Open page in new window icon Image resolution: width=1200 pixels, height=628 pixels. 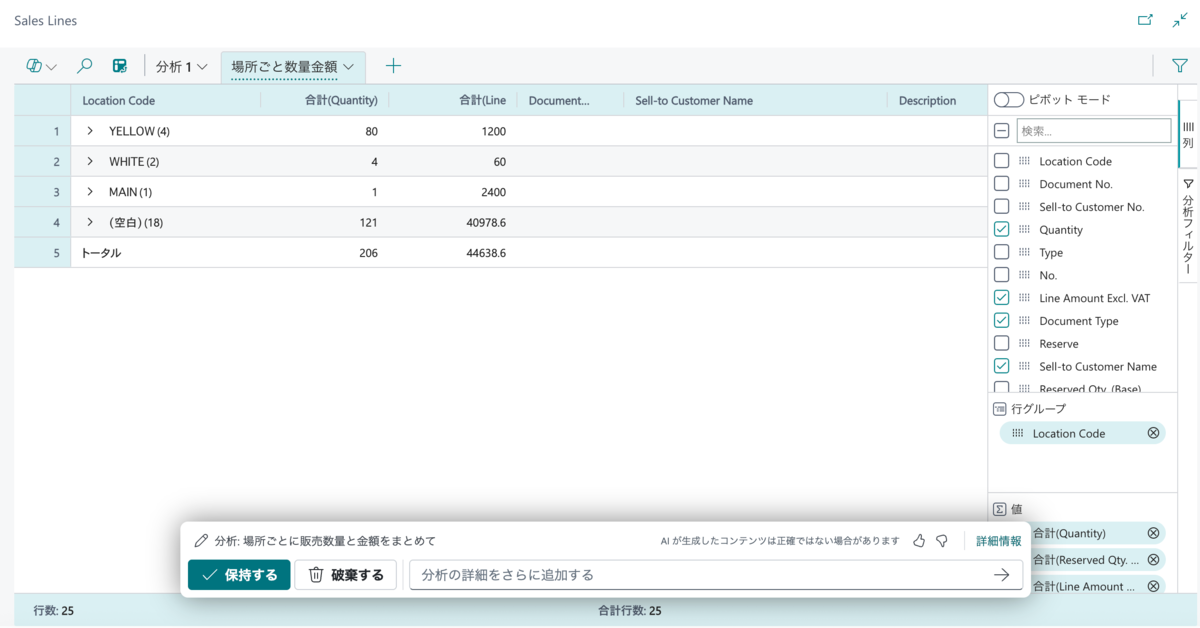tap(1145, 20)
